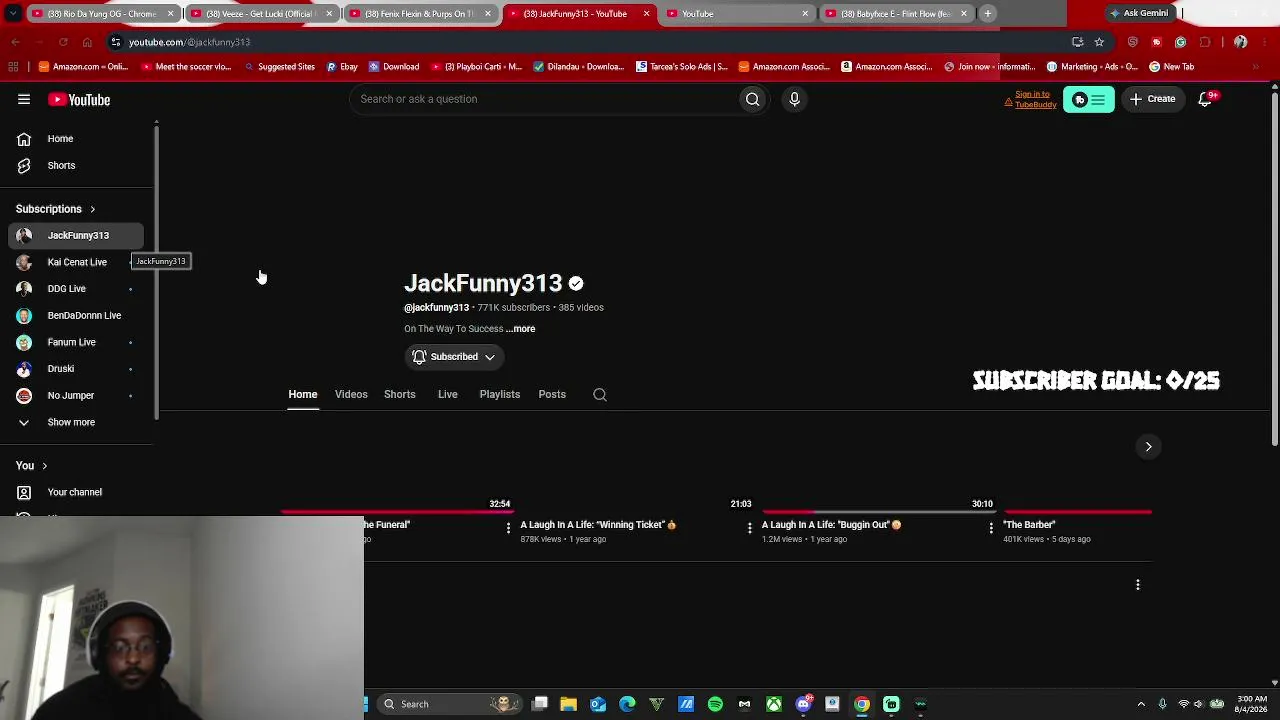Open the channel Playlists tab
The height and width of the screenshot is (720, 1280).
pos(500,394)
